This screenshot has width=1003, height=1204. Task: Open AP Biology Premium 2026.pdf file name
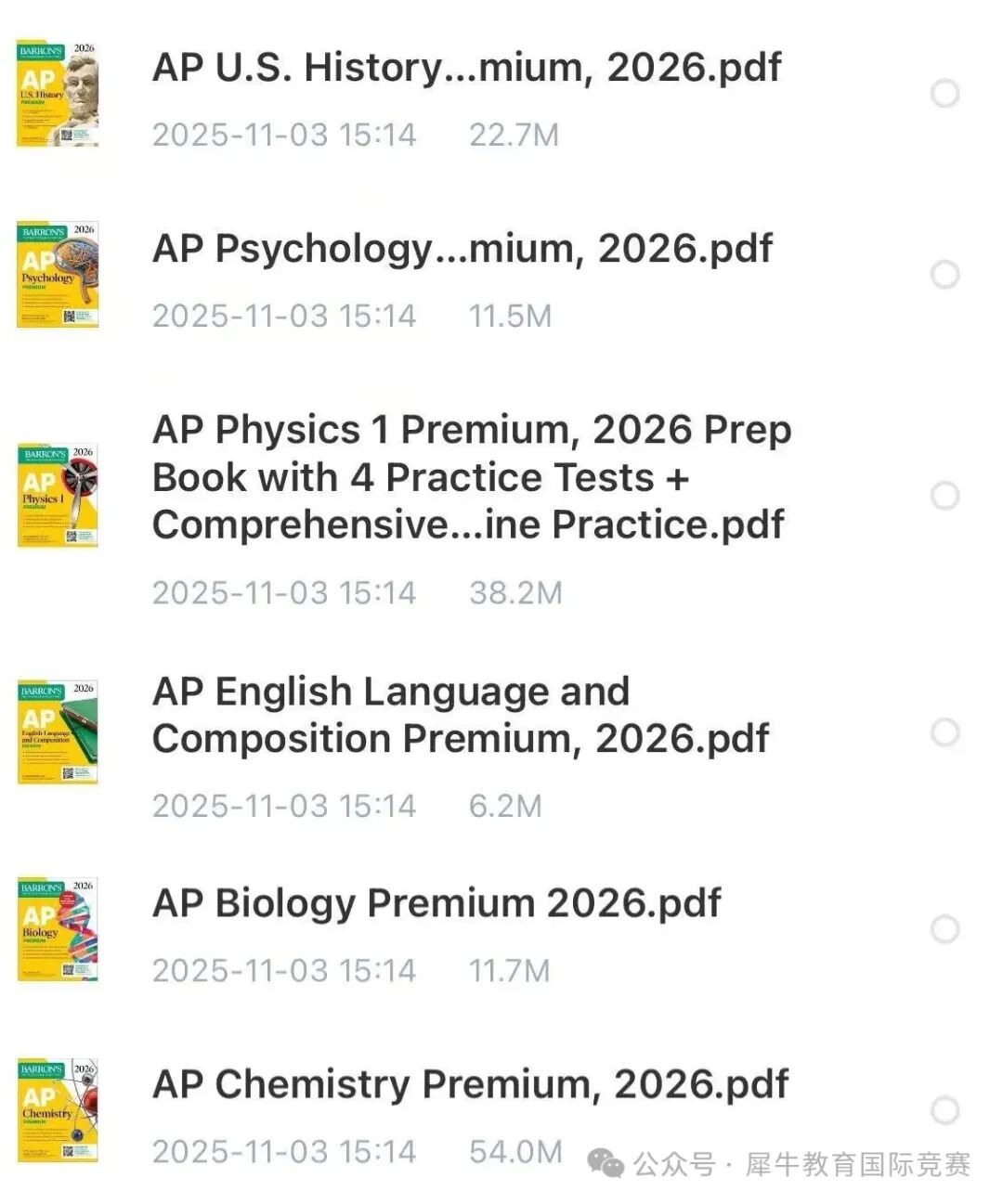click(436, 904)
